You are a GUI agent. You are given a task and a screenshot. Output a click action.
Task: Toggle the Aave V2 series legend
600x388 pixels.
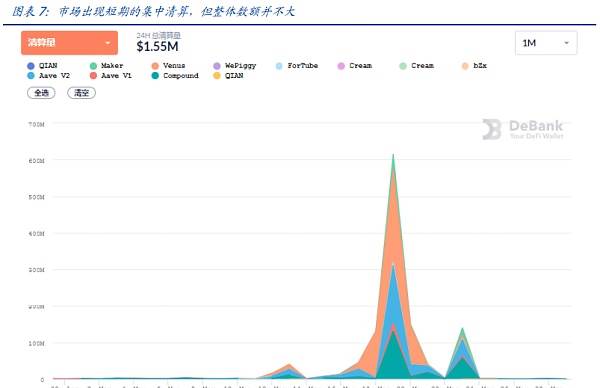pyautogui.click(x=49, y=76)
